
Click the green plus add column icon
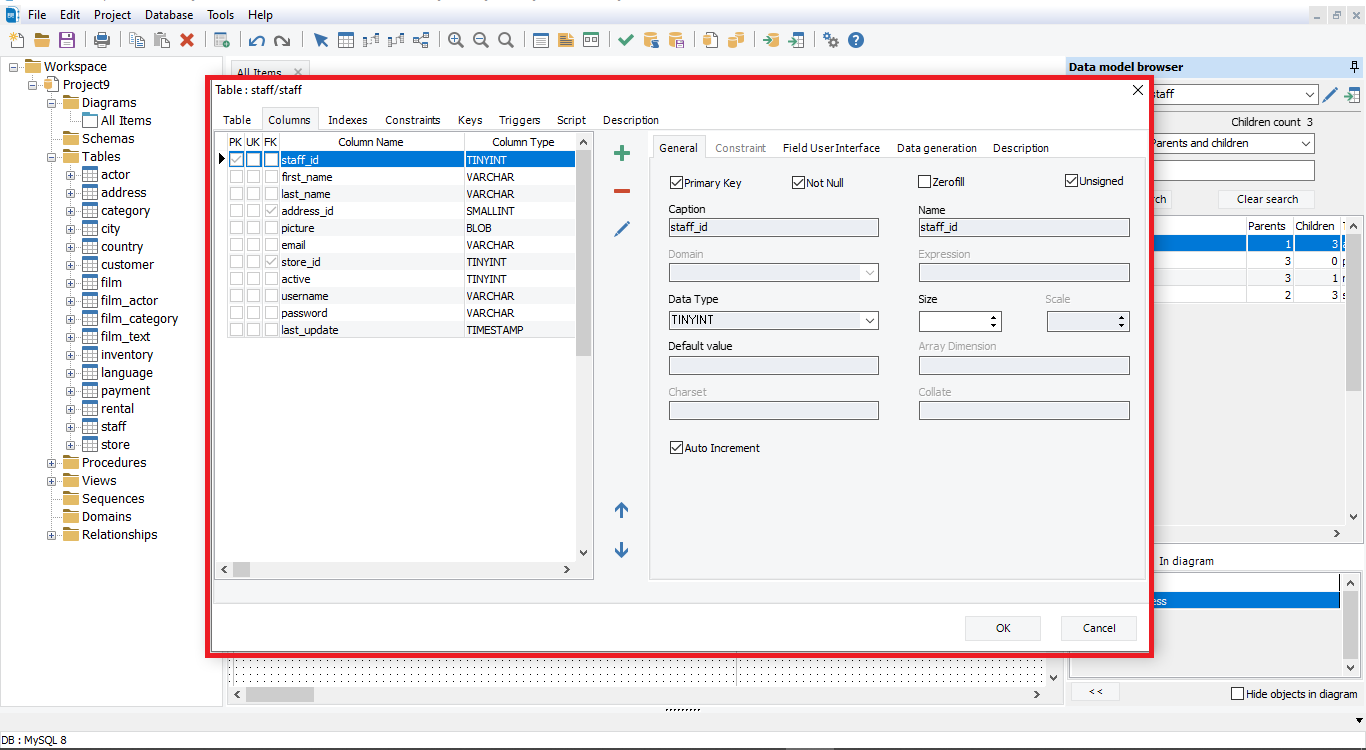click(x=621, y=153)
